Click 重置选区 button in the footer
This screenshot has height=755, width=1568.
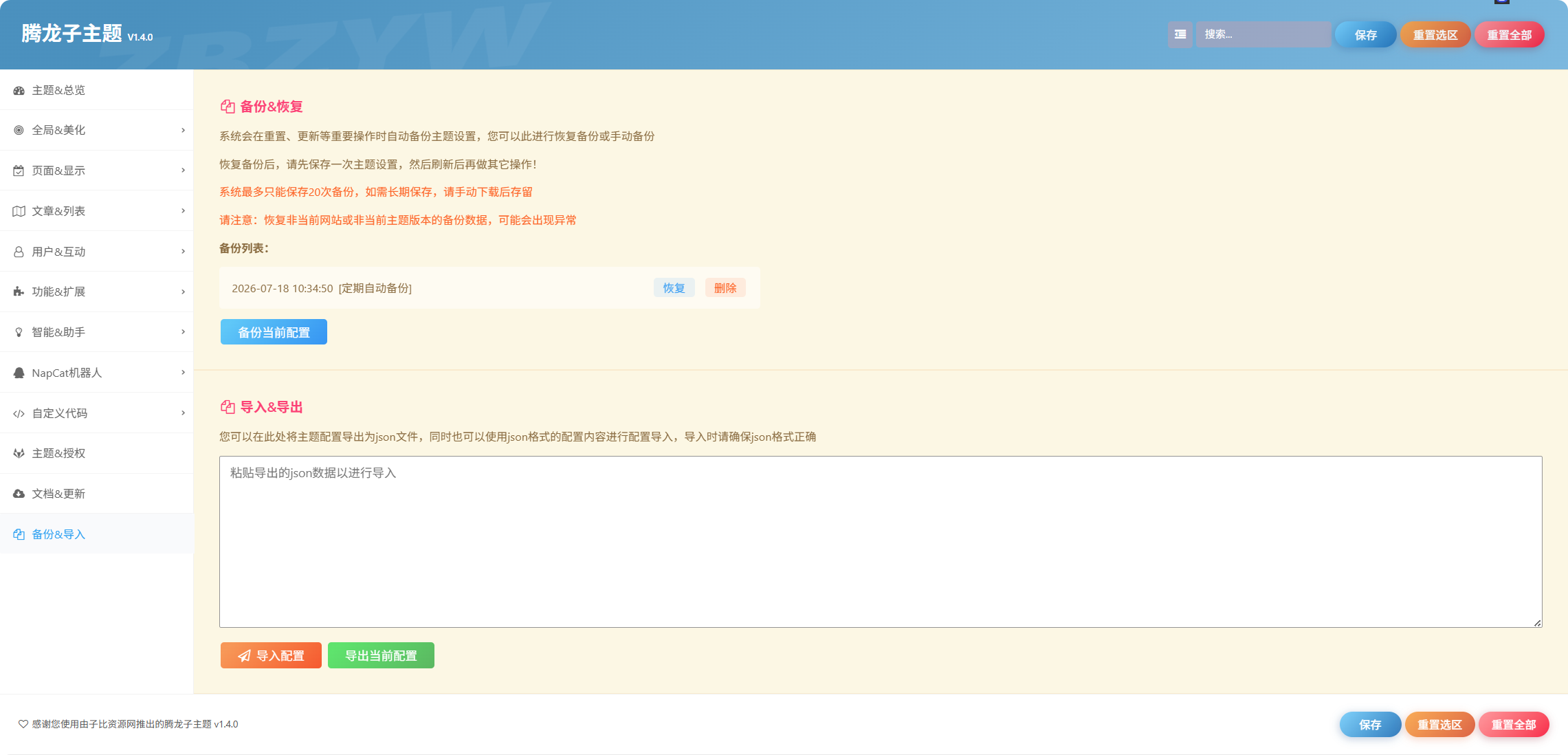pyautogui.click(x=1439, y=725)
